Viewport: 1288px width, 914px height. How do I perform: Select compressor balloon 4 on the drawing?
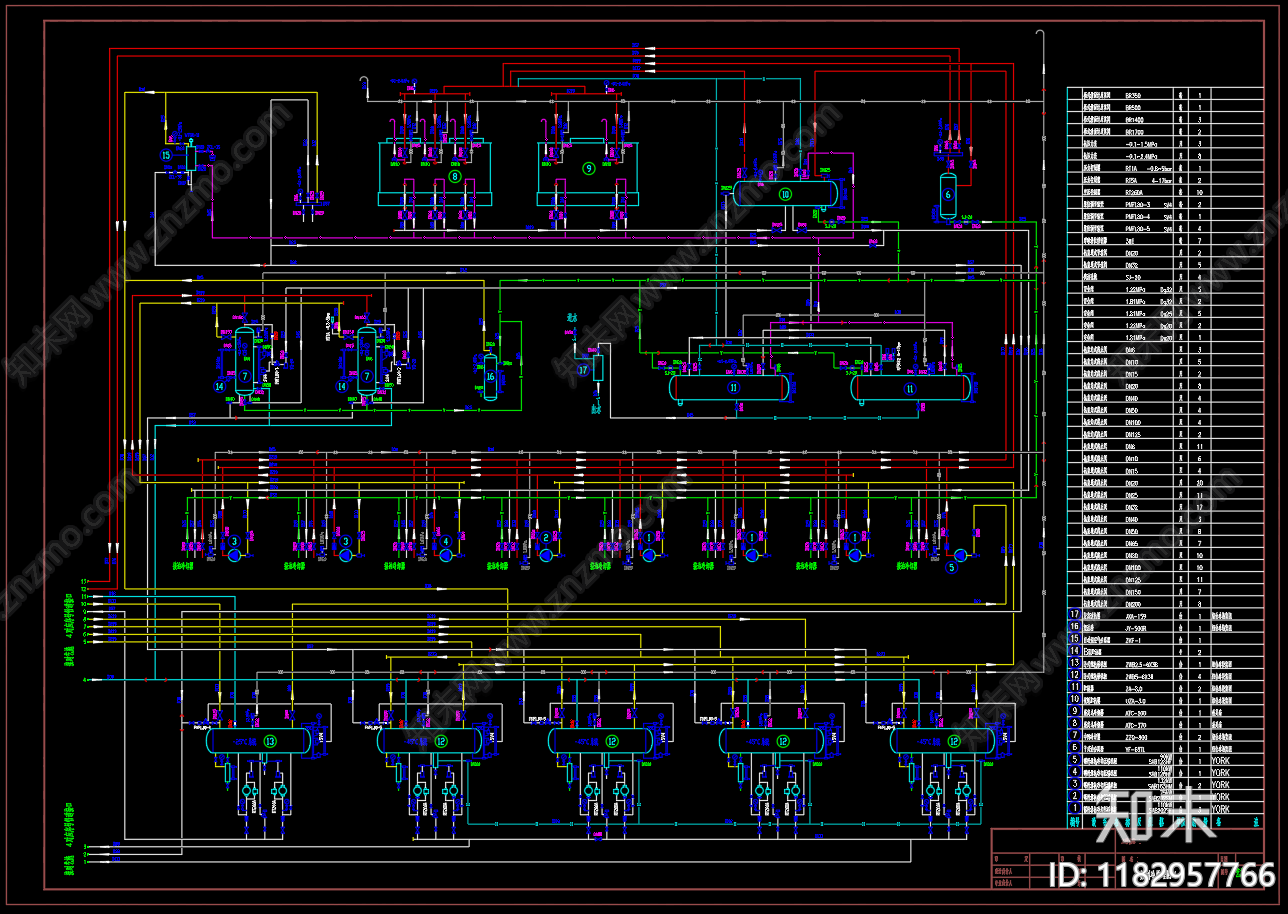pos(446,541)
